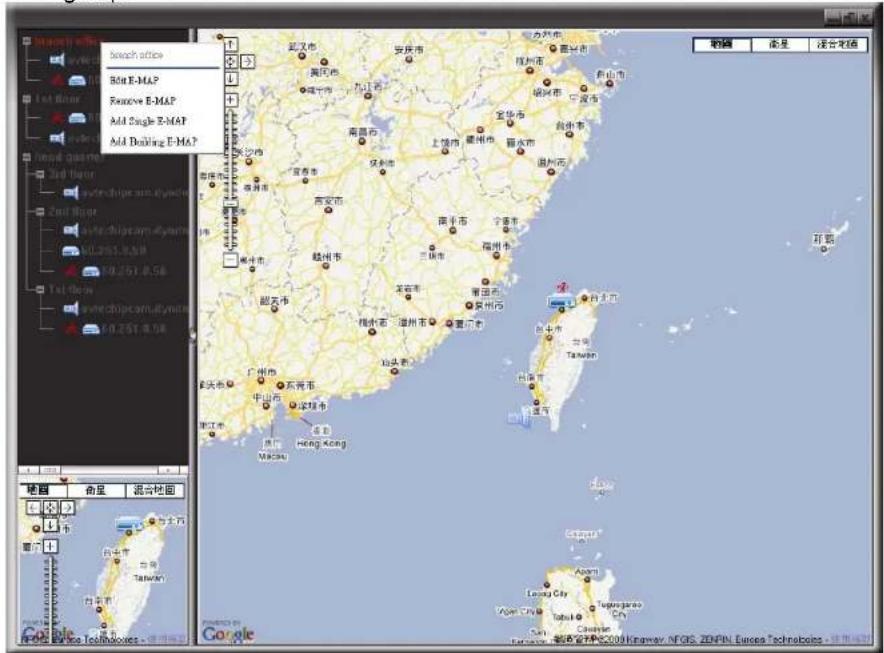
Task: Click the DVR device icon near Taipei
Action: [x=561, y=303]
